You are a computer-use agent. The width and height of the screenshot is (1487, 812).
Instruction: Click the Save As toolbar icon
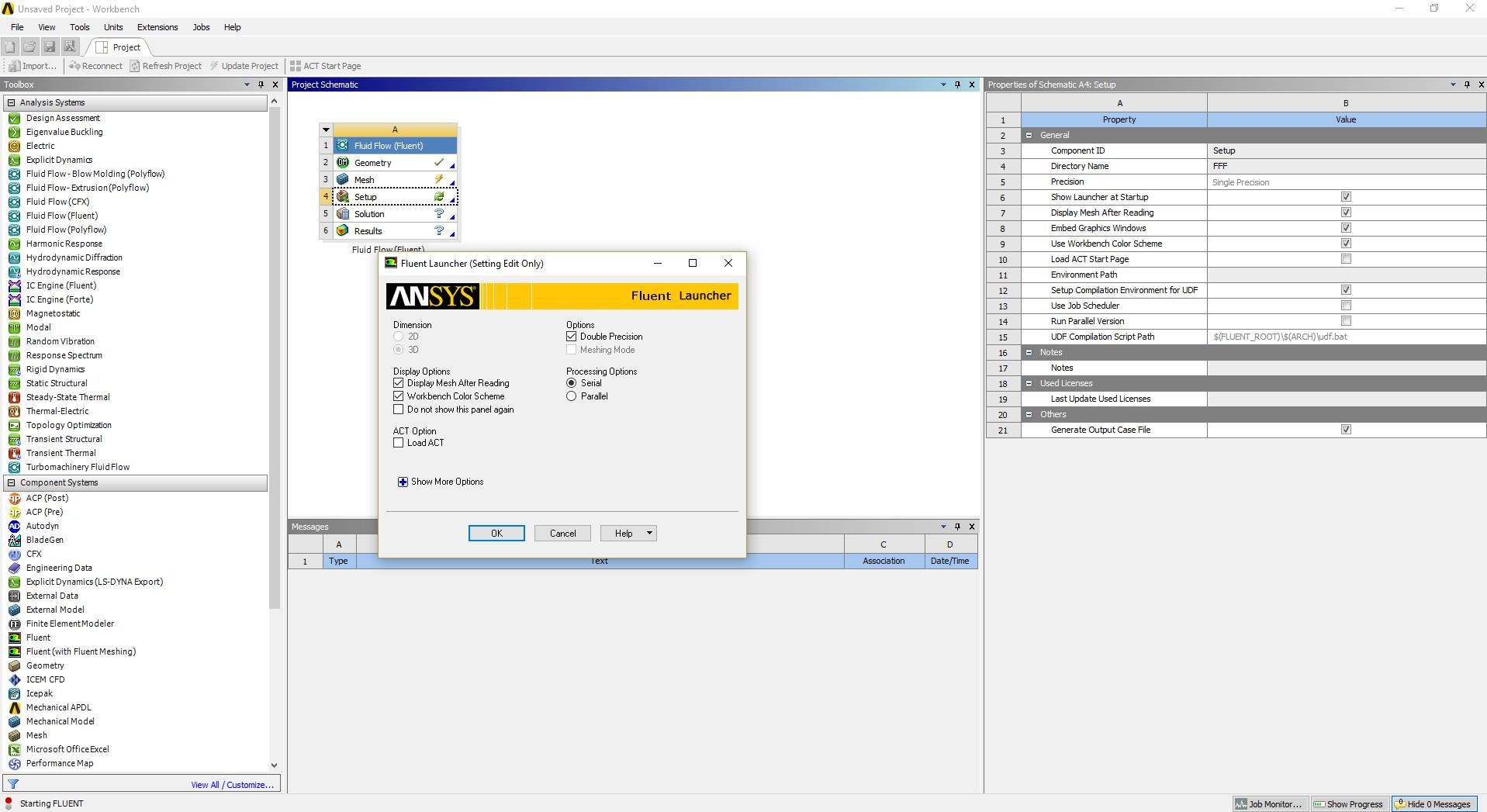(x=70, y=47)
